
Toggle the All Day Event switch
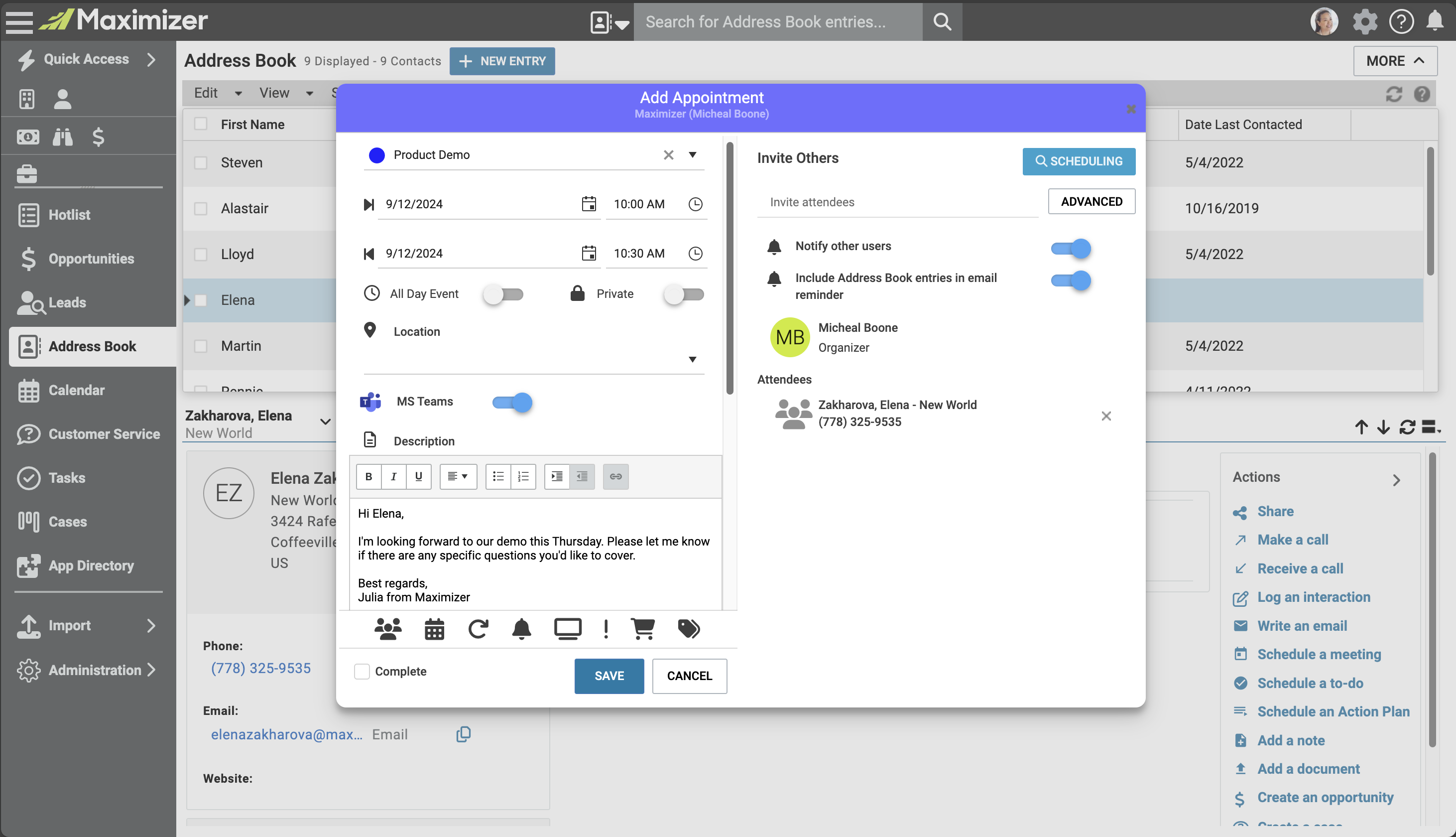(x=504, y=294)
